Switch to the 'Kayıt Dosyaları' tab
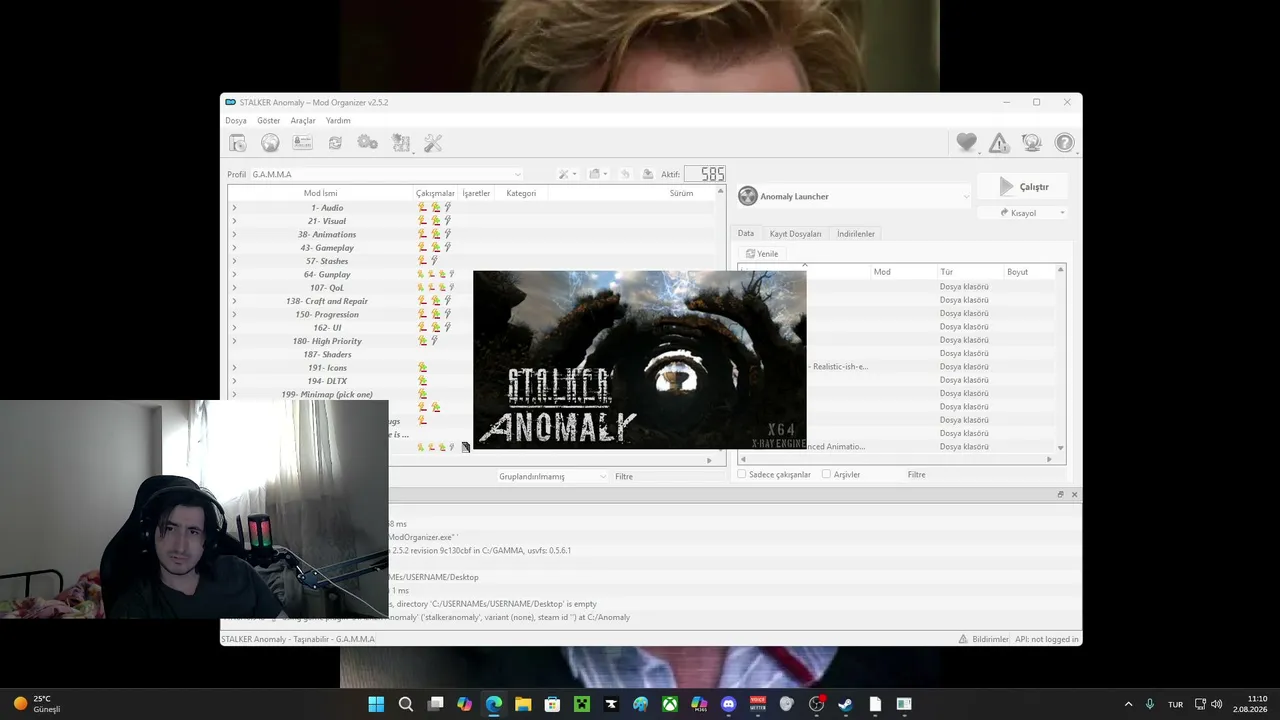 (x=795, y=234)
